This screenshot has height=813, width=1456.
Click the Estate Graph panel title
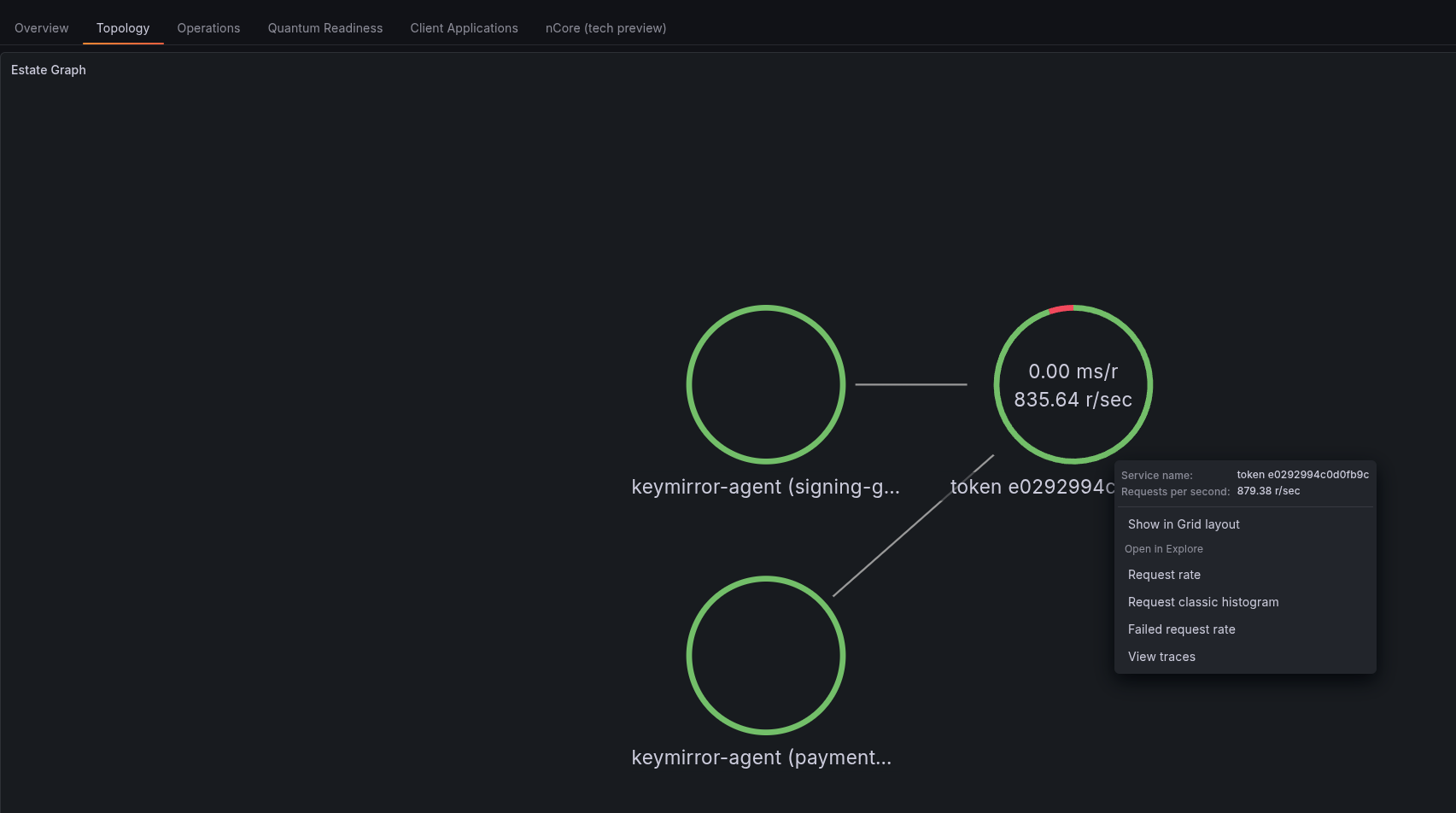49,70
